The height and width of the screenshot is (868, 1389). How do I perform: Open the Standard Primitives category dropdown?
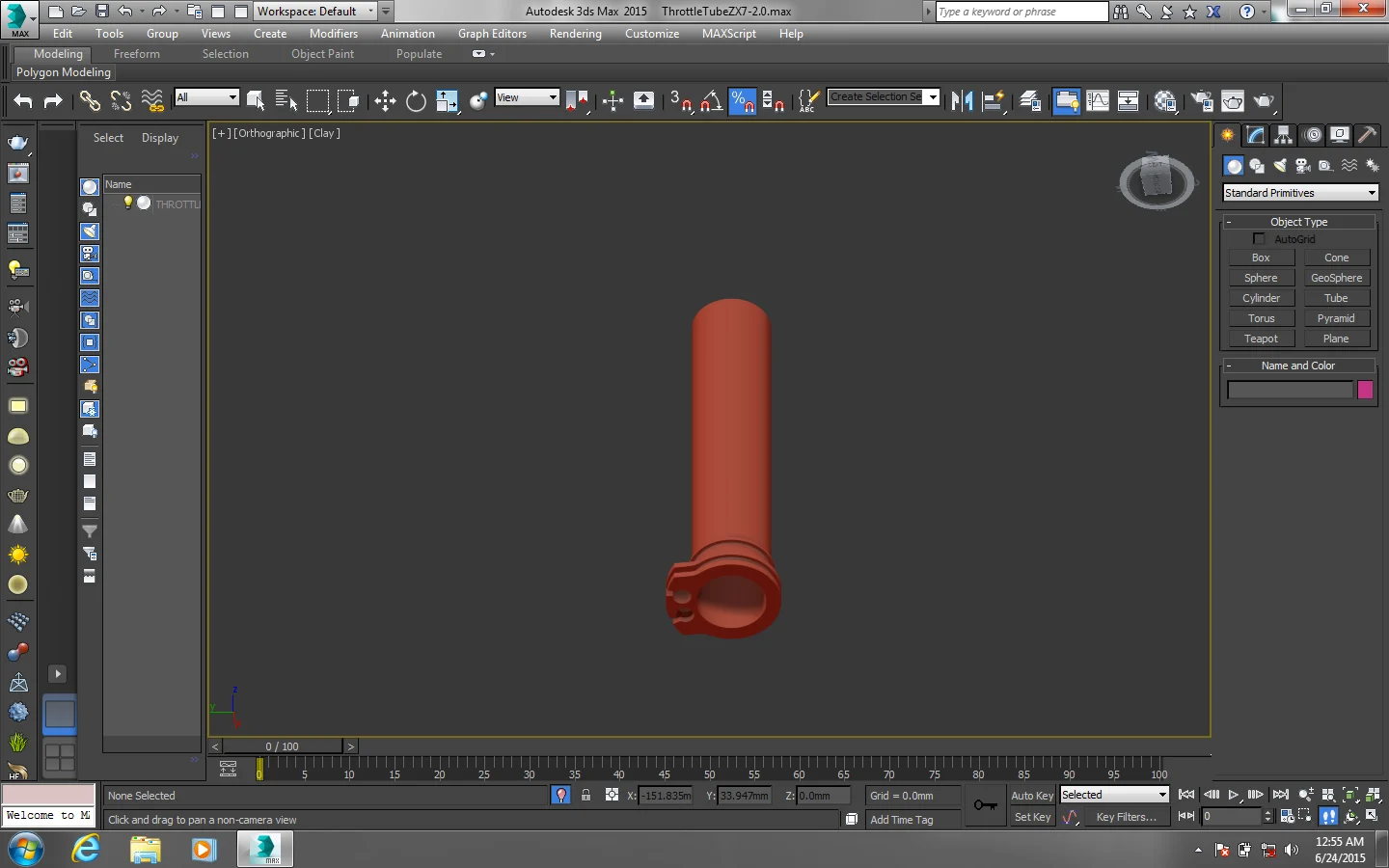(1300, 193)
